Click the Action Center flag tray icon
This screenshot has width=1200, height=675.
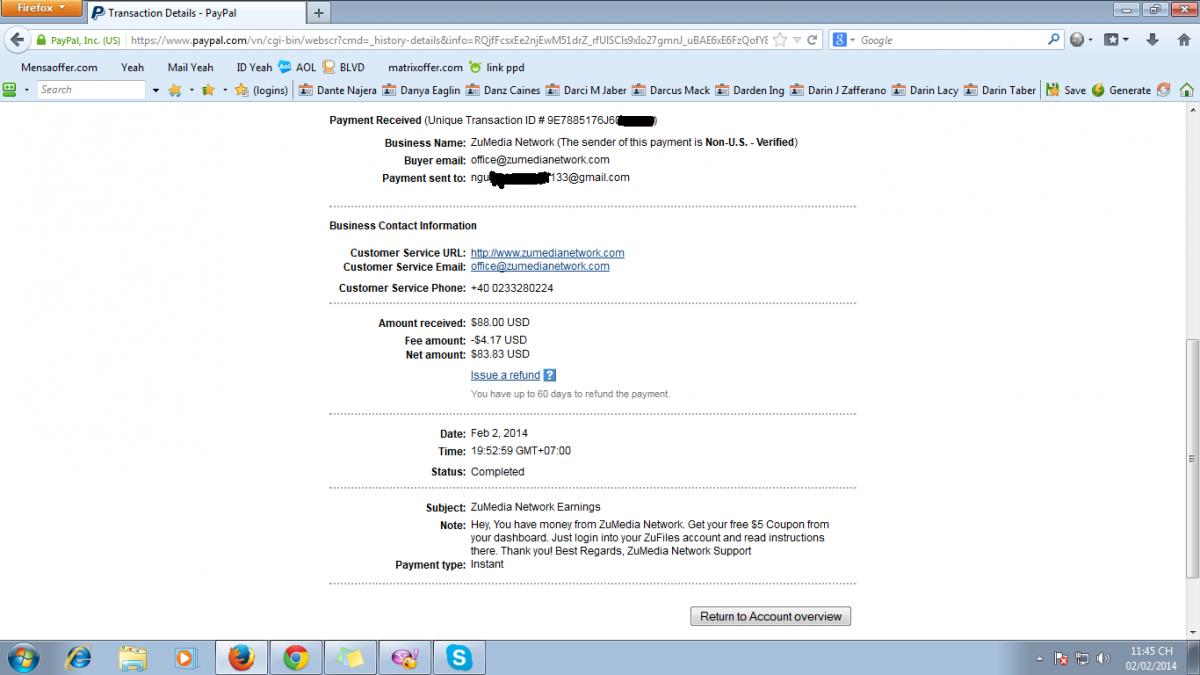[x=1062, y=658]
